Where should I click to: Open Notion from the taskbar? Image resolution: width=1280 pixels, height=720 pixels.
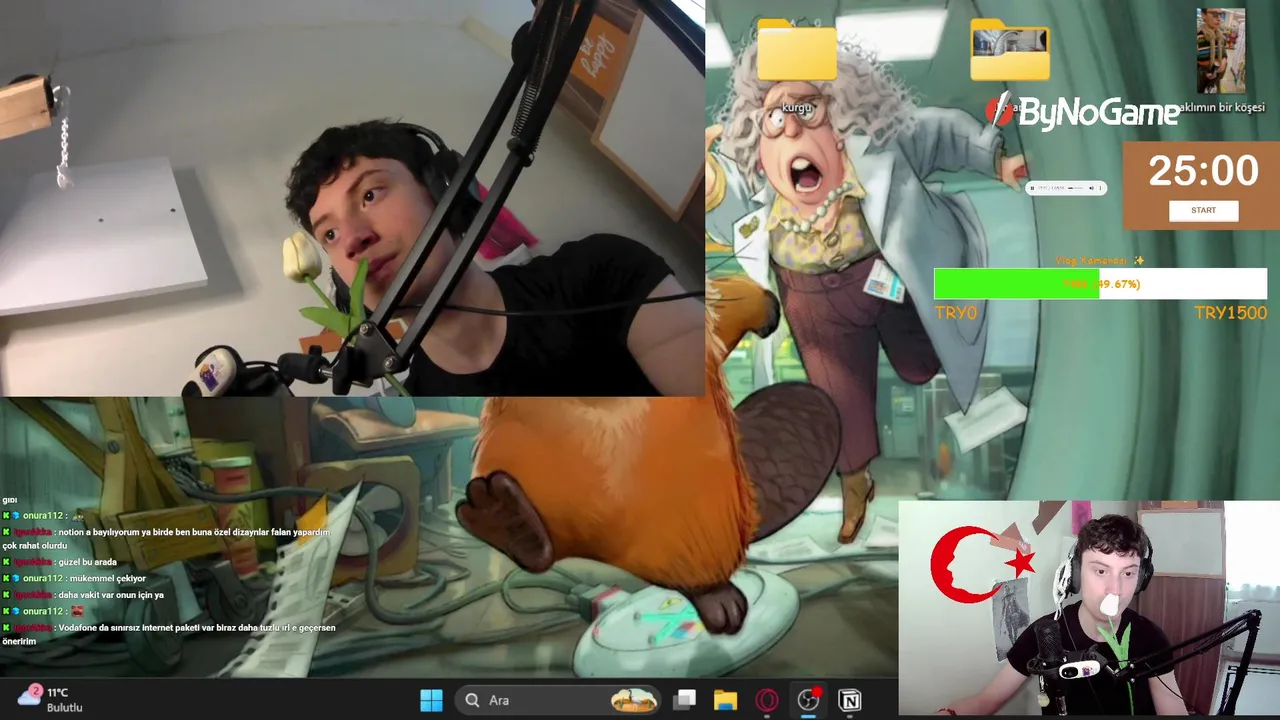pyautogui.click(x=850, y=700)
